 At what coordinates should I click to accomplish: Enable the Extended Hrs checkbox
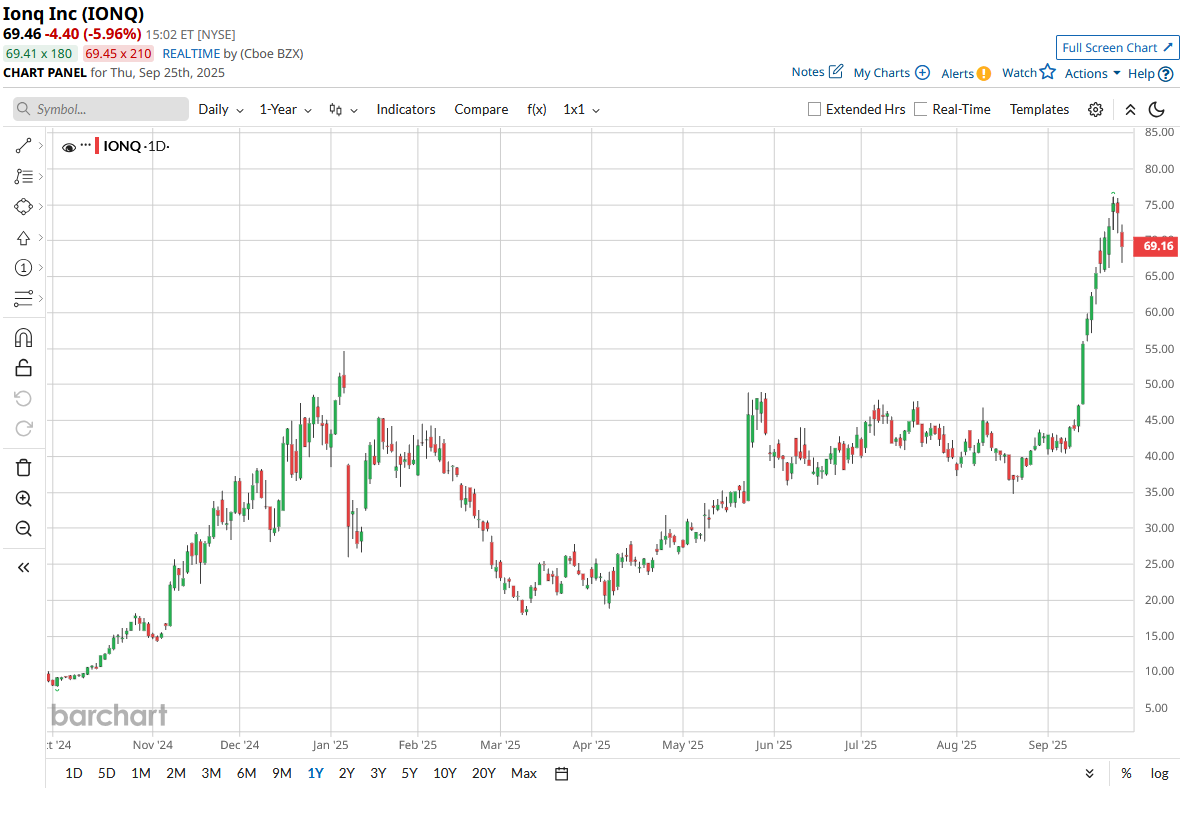coord(814,109)
